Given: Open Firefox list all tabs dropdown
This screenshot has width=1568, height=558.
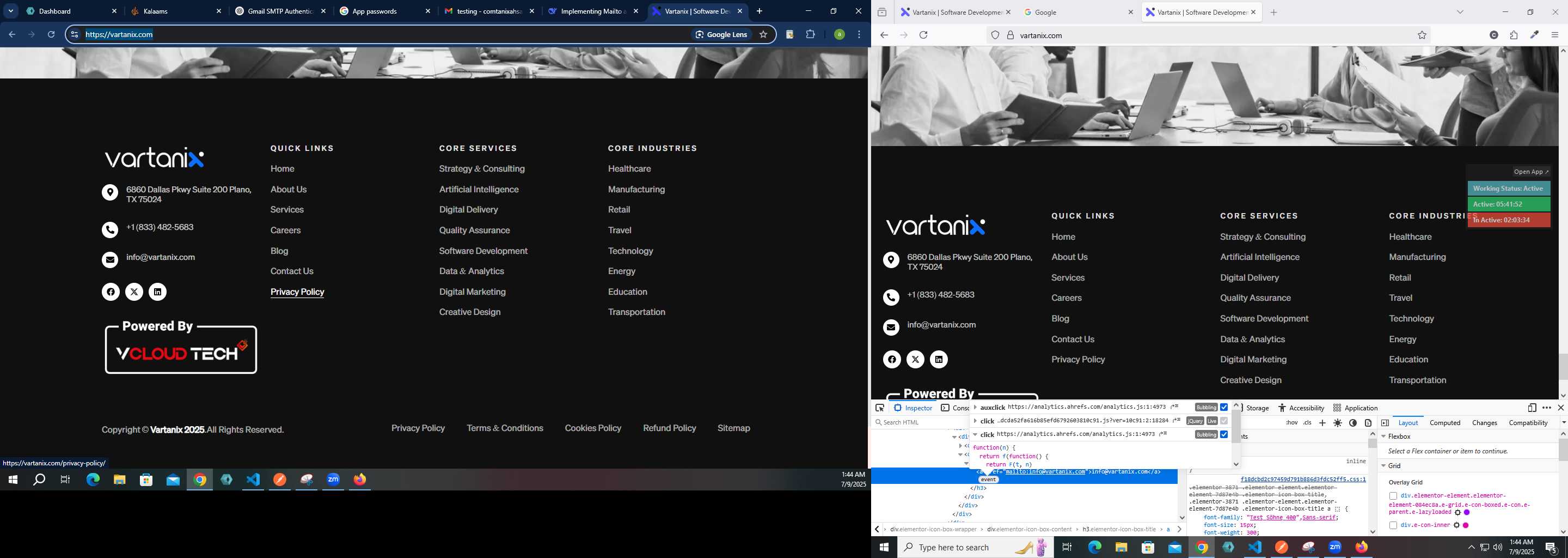Looking at the screenshot, I should pyautogui.click(x=1460, y=12).
